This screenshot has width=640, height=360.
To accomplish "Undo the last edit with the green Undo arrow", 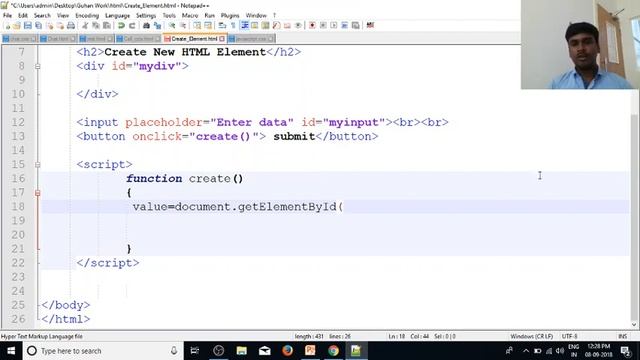I will [x=121, y=26].
